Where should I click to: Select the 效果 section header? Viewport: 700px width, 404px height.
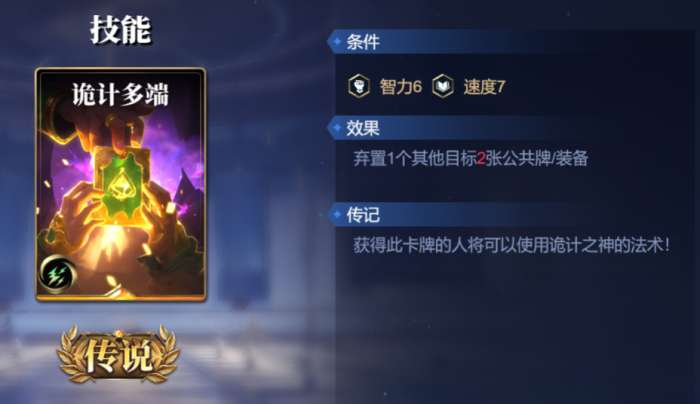[363, 128]
